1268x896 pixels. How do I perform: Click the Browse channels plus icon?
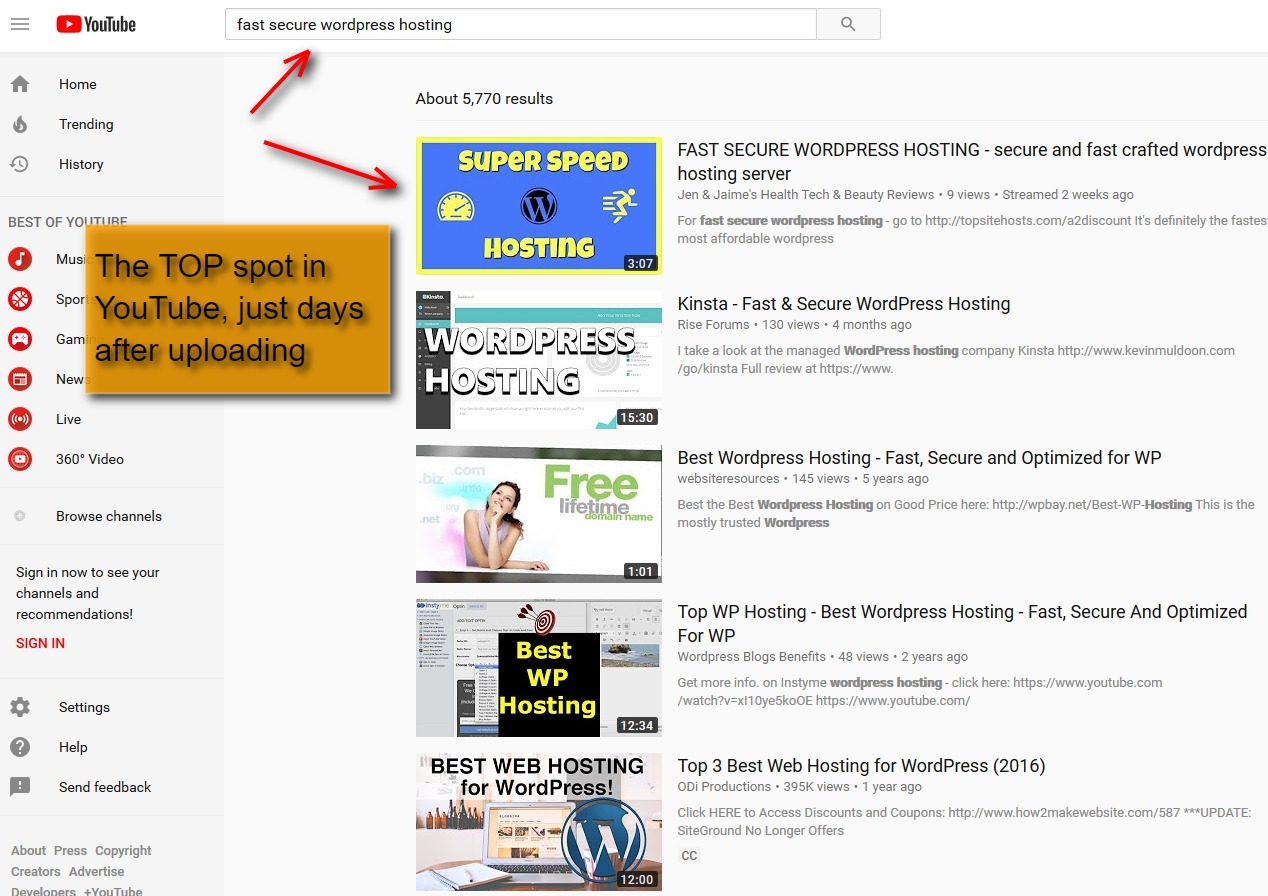pyautogui.click(x=20, y=516)
